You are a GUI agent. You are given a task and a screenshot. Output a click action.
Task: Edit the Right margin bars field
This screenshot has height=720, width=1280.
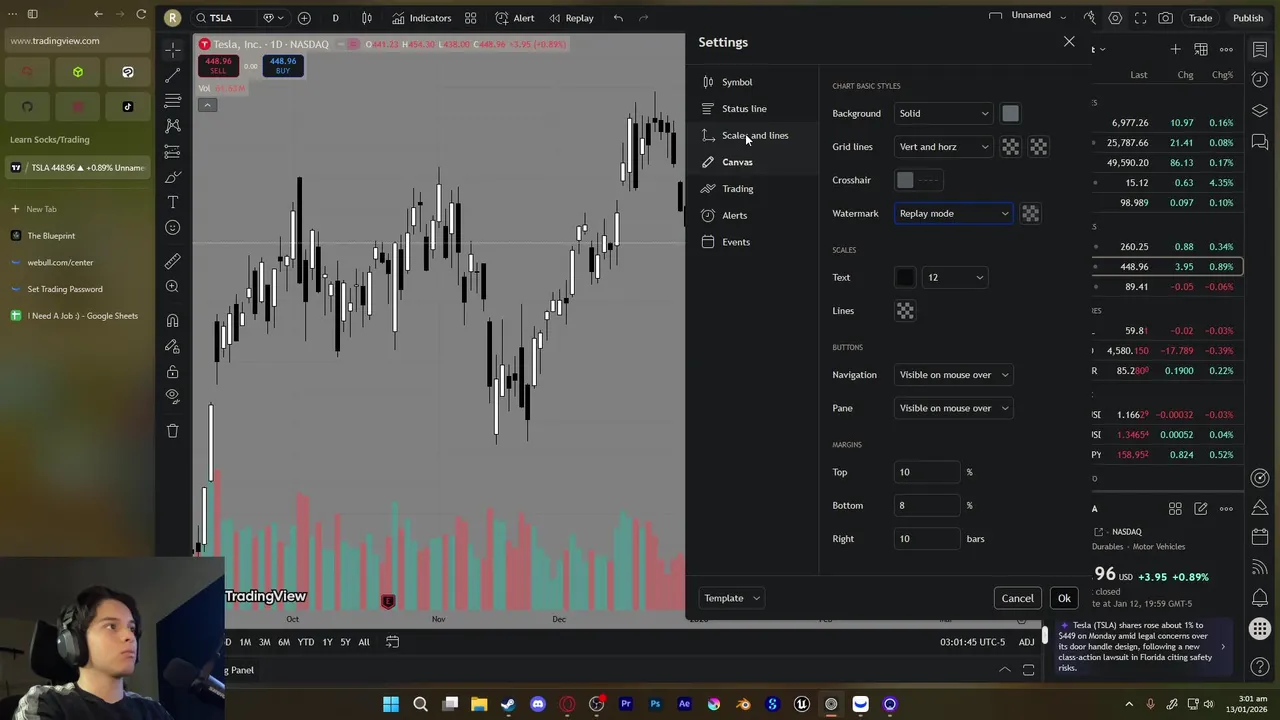[927, 539]
